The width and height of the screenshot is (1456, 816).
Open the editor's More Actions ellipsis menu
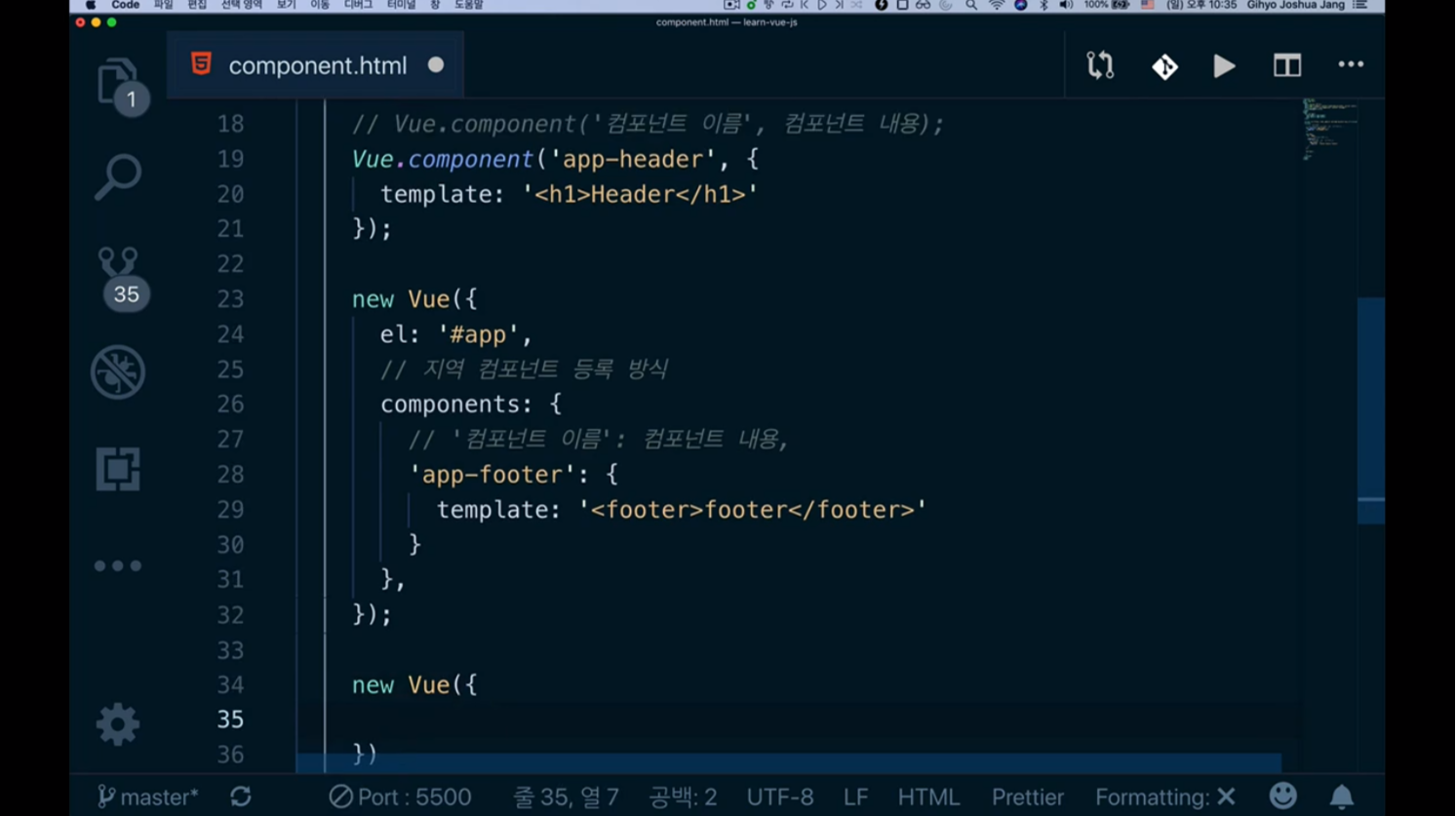(1351, 65)
